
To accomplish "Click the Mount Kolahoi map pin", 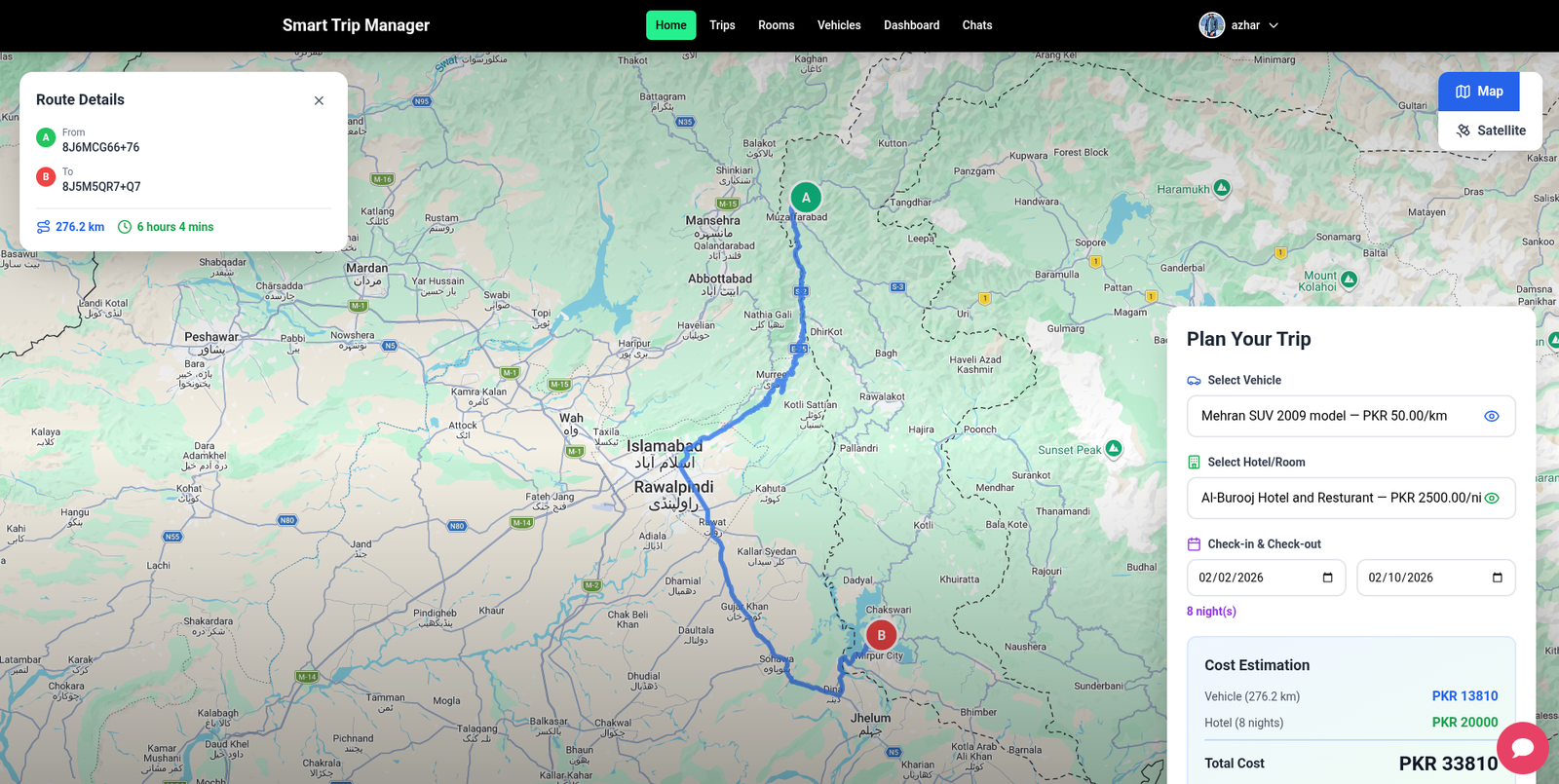I will [x=1349, y=280].
